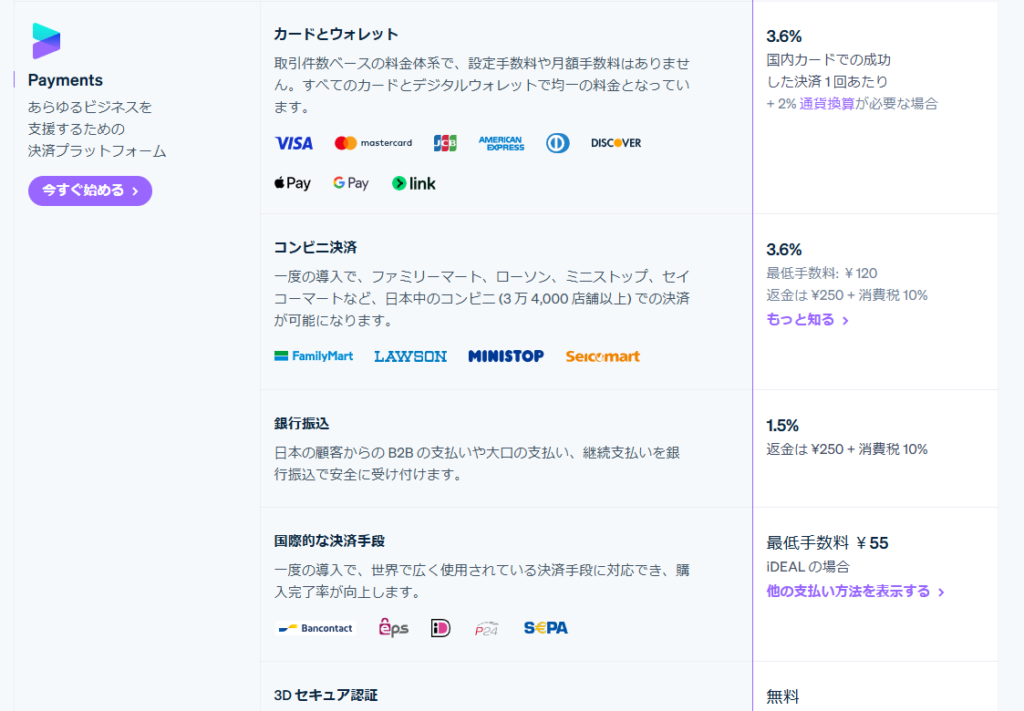Viewport: 1024px width, 711px height.
Task: Click the Stripe Payments product logo icon
Action: coord(46,41)
